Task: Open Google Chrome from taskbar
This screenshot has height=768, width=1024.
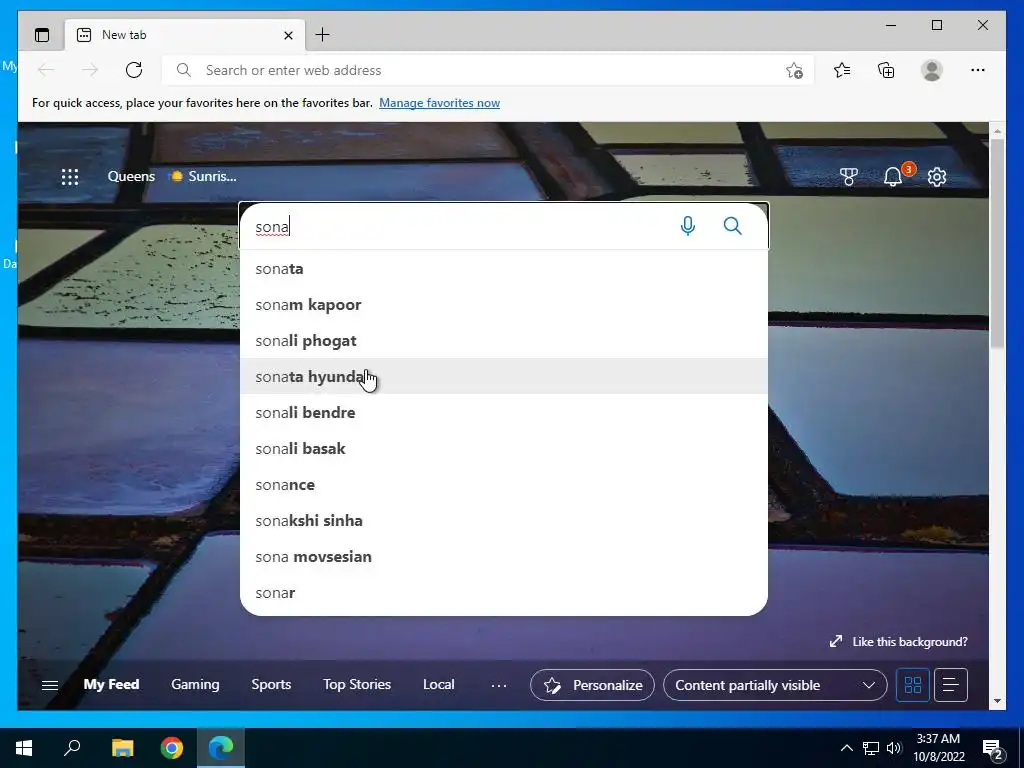Action: pyautogui.click(x=172, y=748)
